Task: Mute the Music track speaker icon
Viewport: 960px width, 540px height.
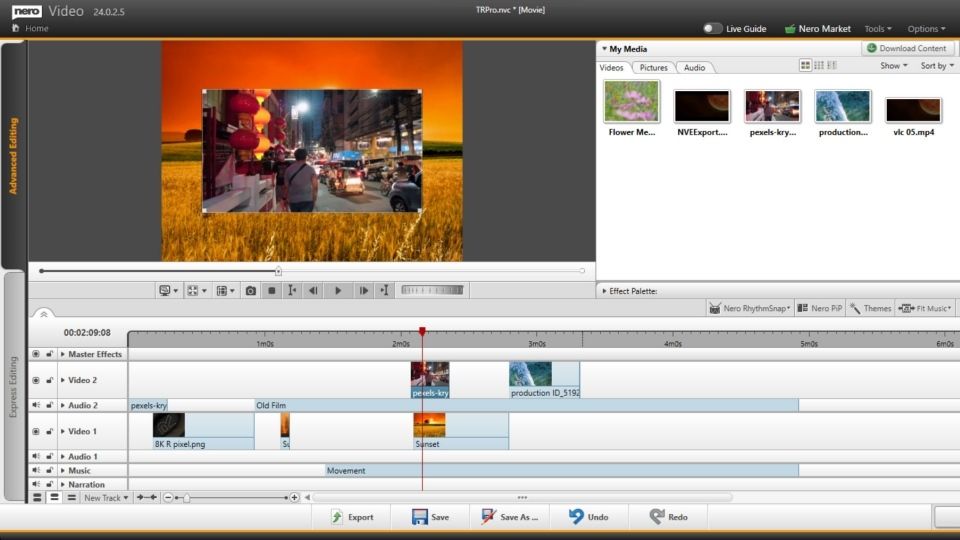Action: point(36,470)
